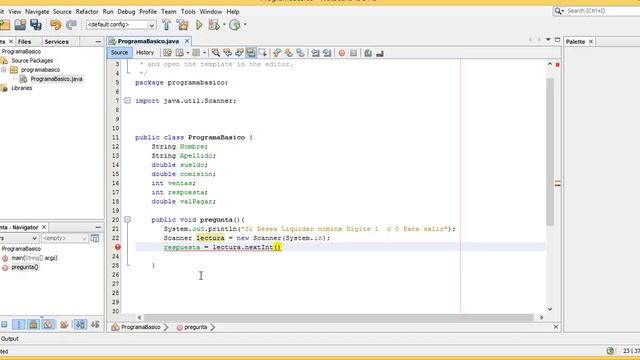Switch to the Files tab
The width and height of the screenshot is (640, 360).
click(24, 42)
